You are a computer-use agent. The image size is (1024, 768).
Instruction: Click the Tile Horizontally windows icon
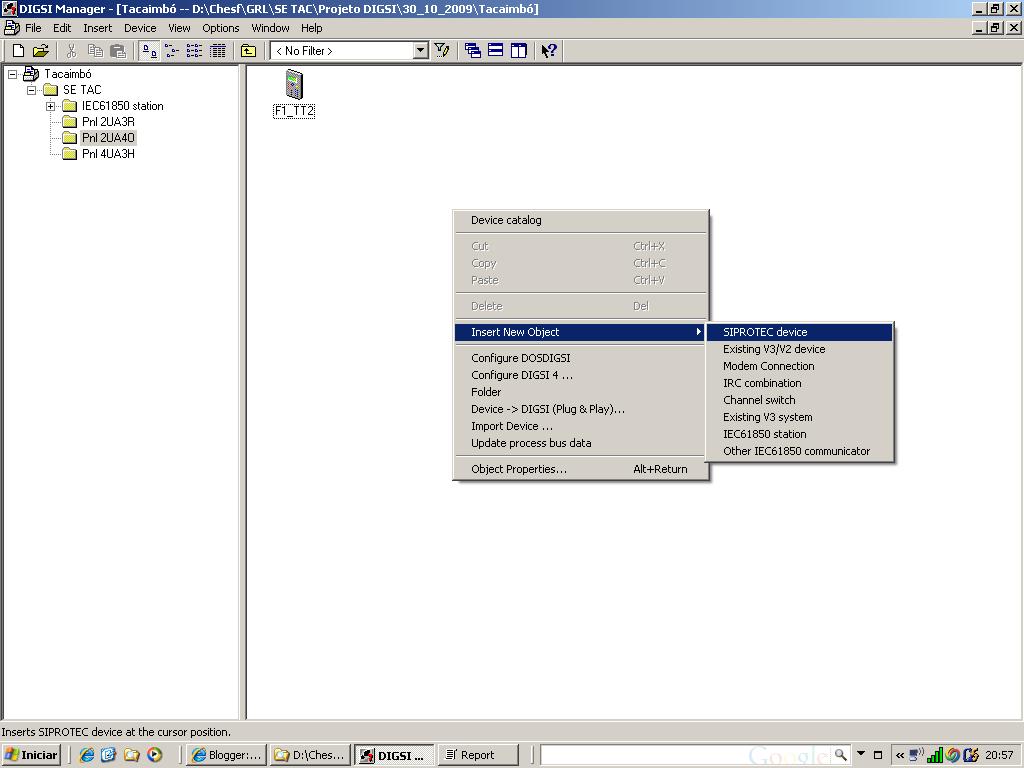point(496,51)
